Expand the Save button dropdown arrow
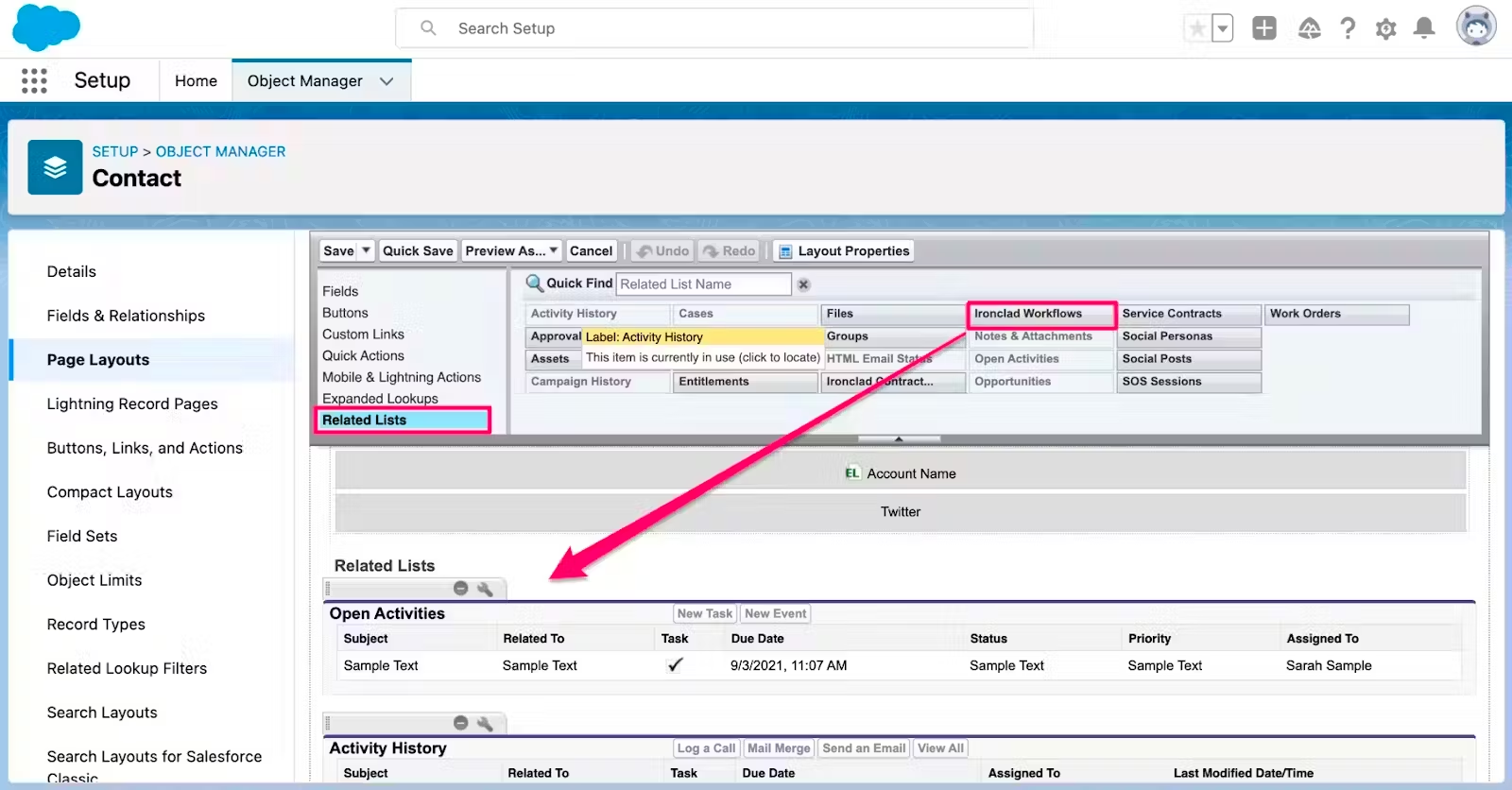Screen dimensions: 1512x790 [x=366, y=250]
